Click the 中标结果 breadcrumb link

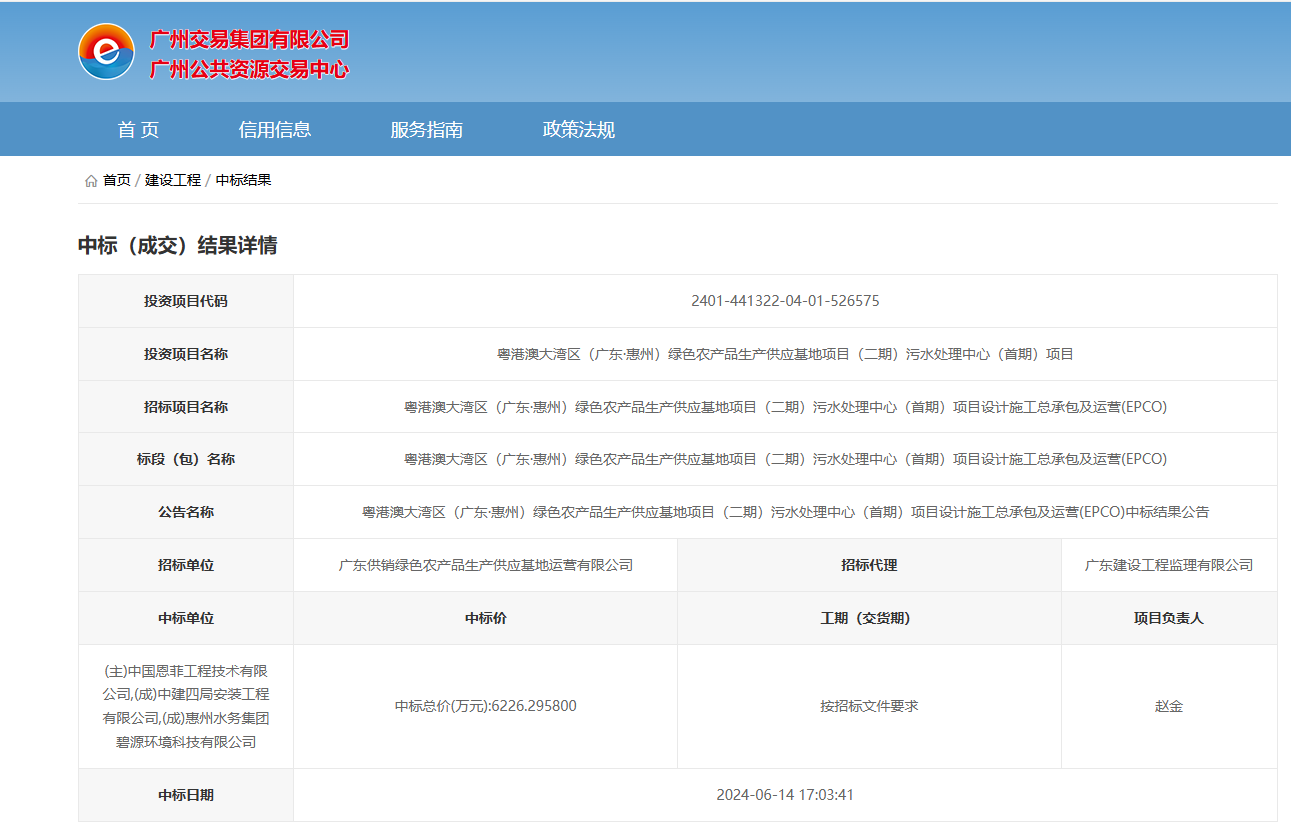coord(244,181)
